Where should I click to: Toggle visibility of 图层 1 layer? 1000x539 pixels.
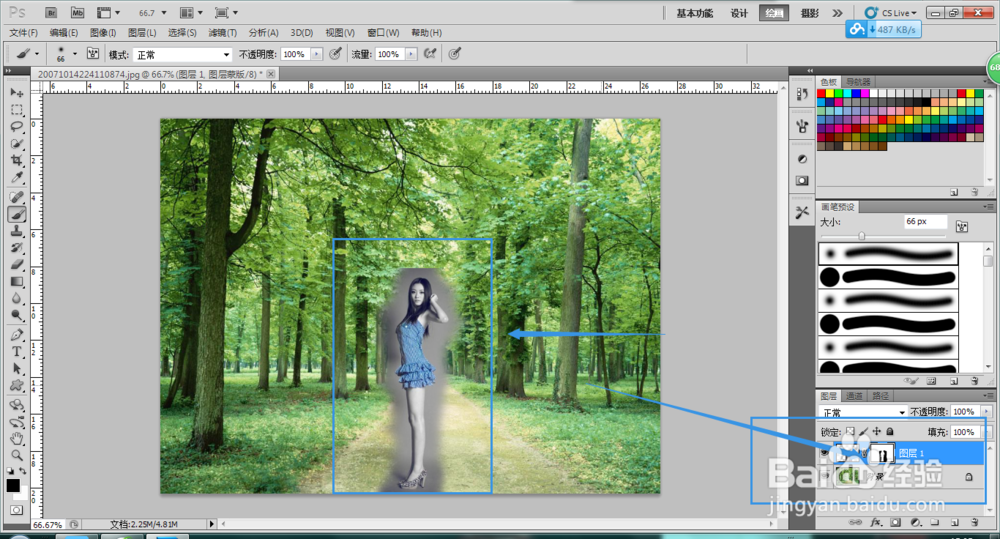824,453
